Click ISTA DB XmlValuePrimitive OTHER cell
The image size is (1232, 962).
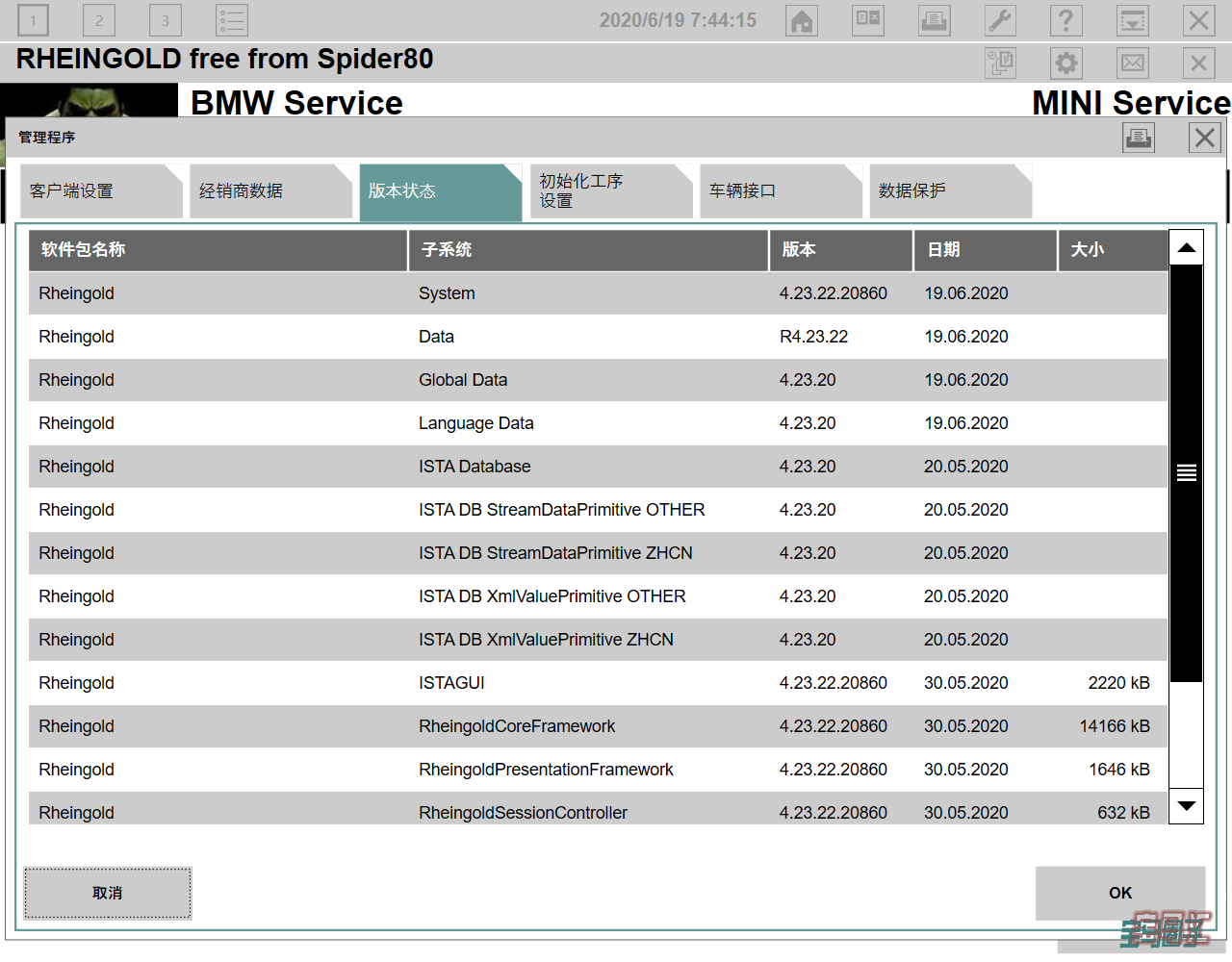pyautogui.click(x=552, y=596)
